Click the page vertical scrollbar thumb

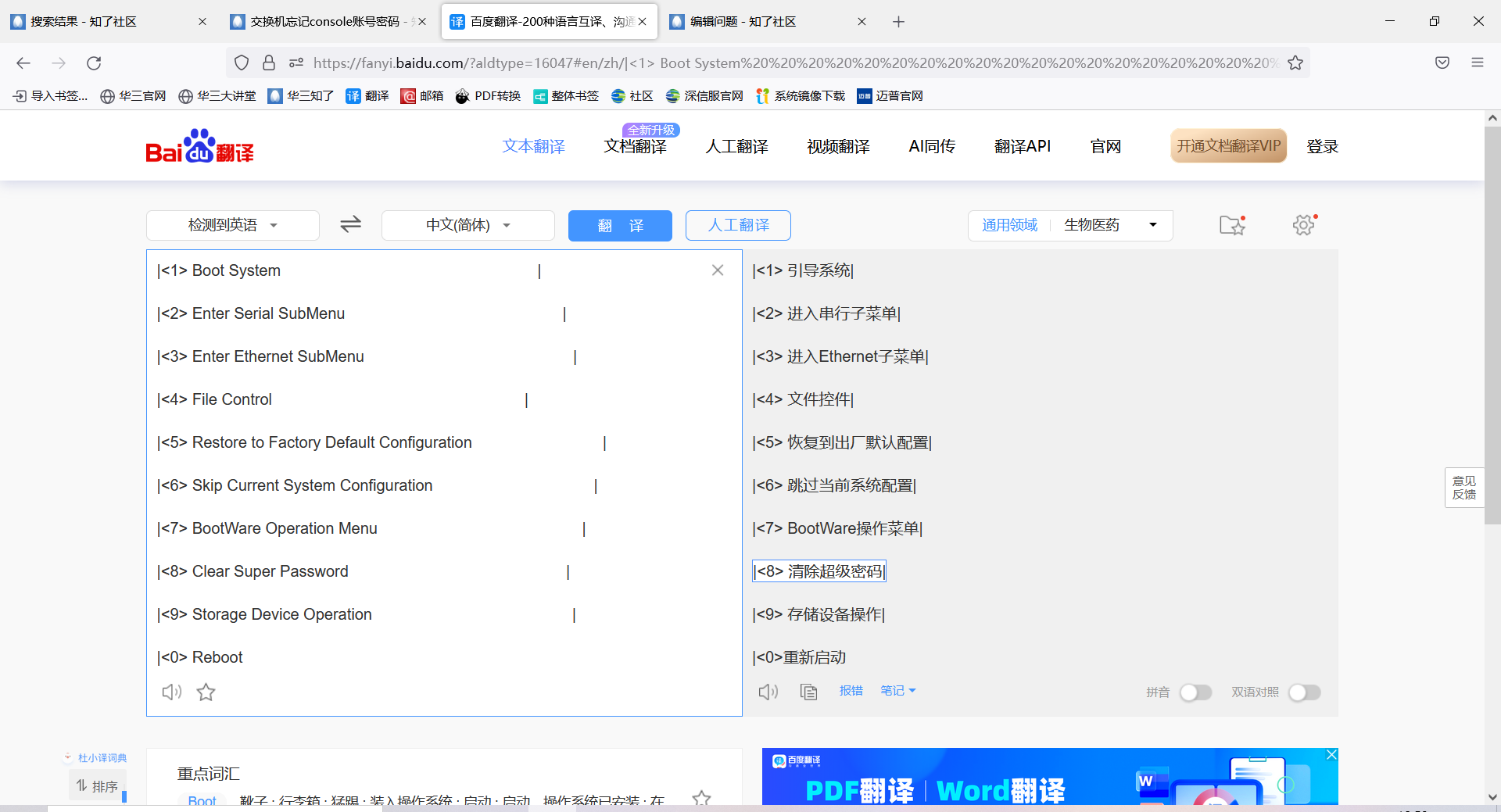pos(1492,325)
